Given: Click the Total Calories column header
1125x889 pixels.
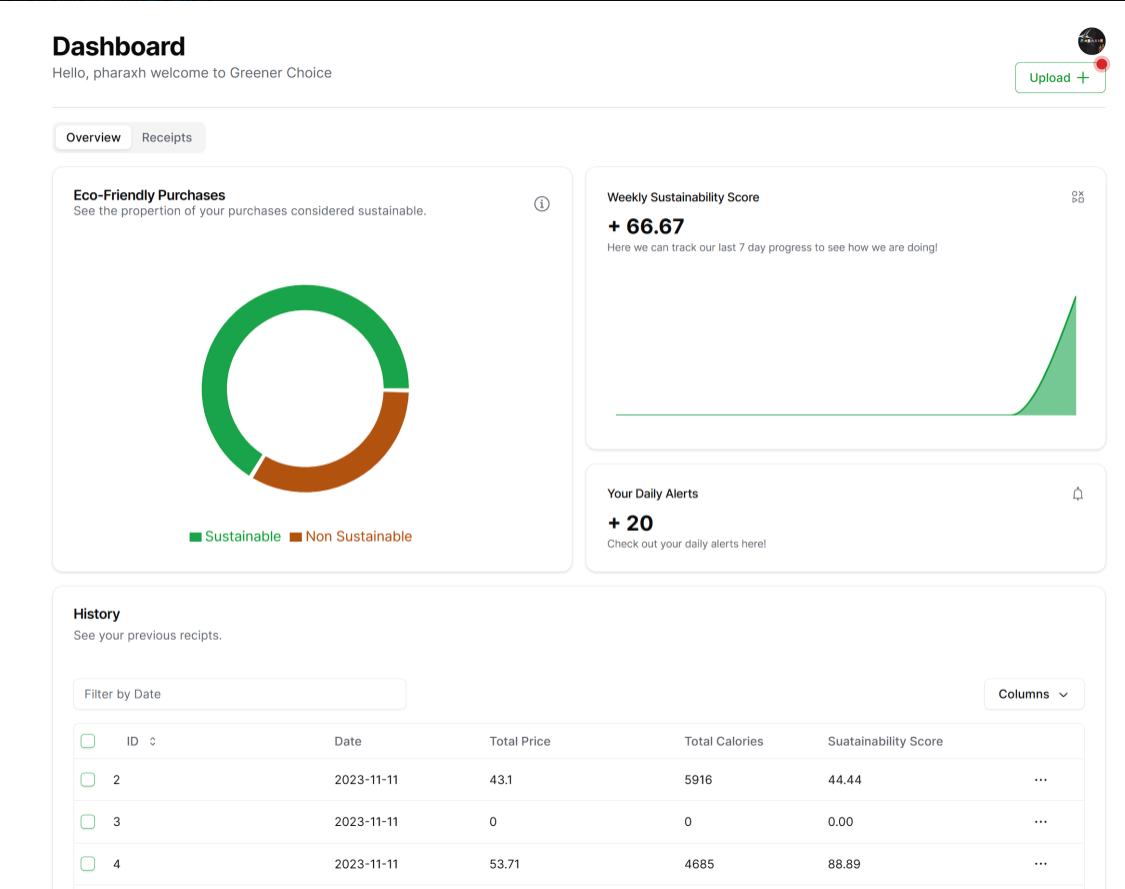Looking at the screenshot, I should pyautogui.click(x=724, y=741).
